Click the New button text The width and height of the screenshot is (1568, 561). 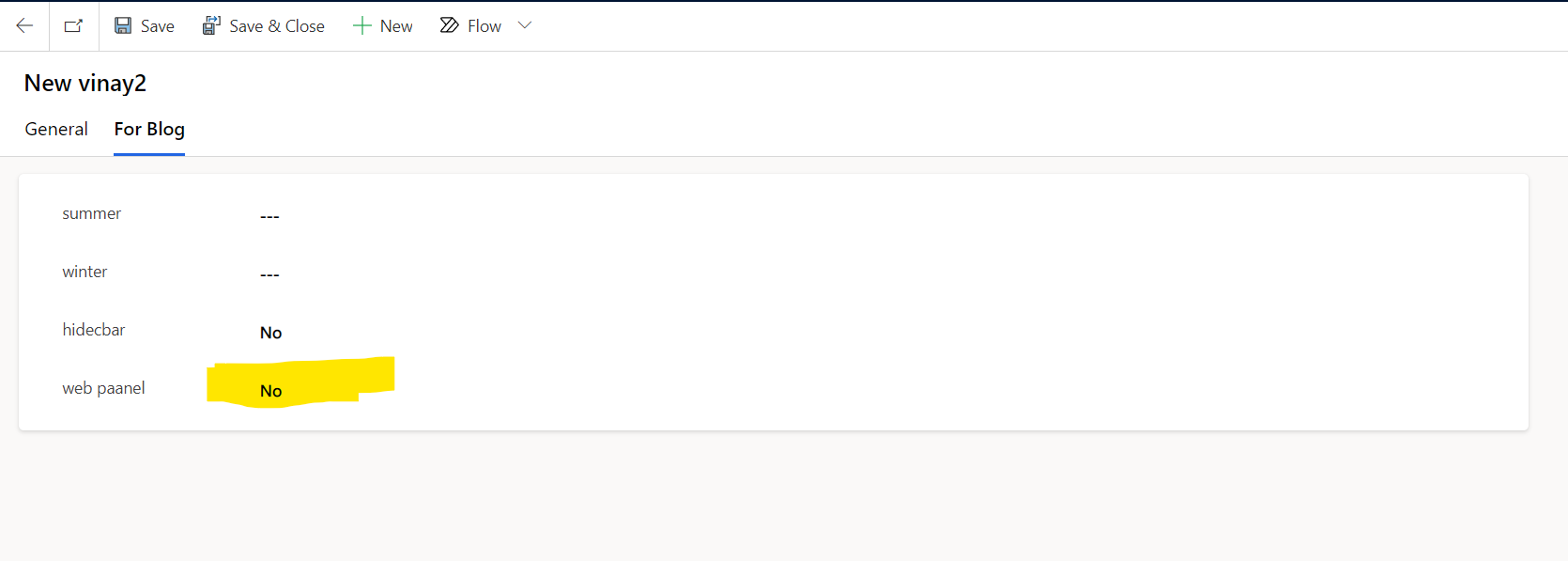pyautogui.click(x=396, y=26)
